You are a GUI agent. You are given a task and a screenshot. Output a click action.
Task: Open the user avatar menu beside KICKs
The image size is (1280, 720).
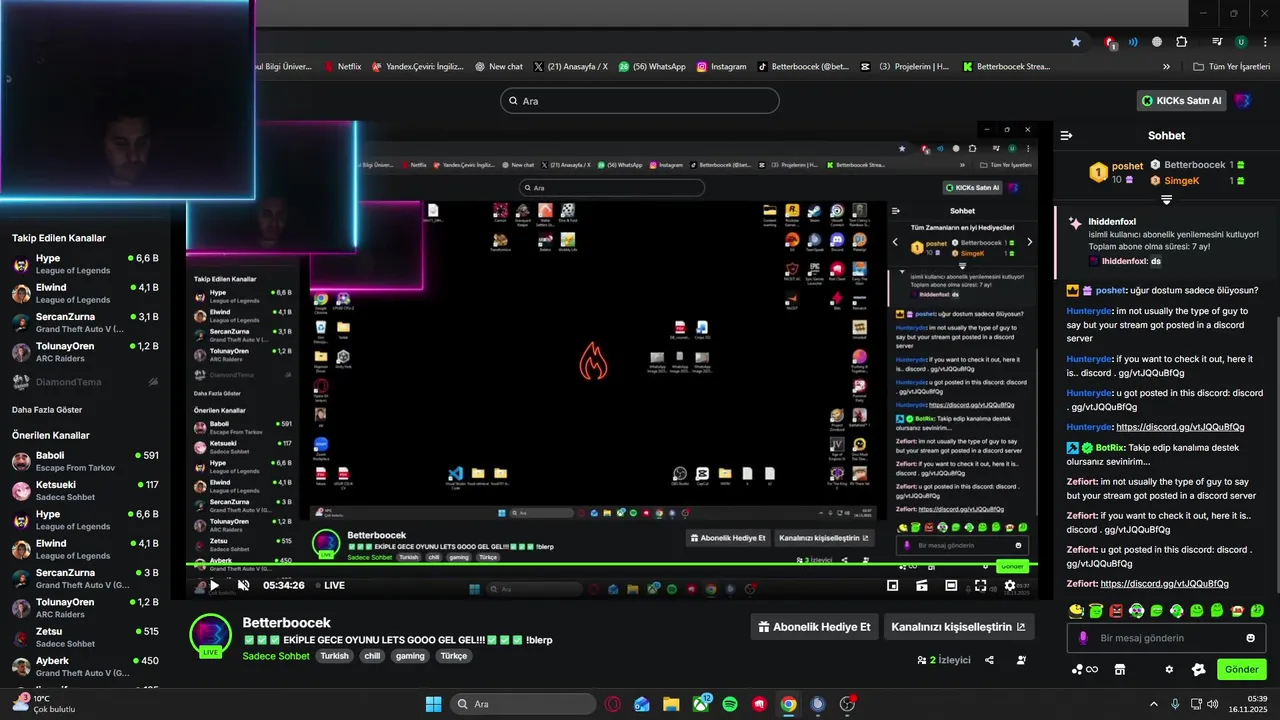click(x=1242, y=101)
